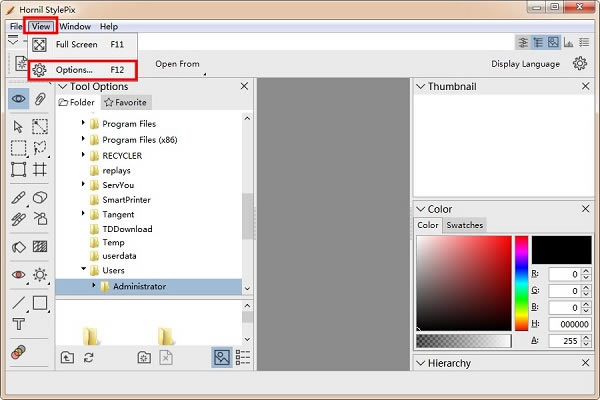Toggle the image viewer eye button
The height and width of the screenshot is (400, 600).
click(18, 98)
